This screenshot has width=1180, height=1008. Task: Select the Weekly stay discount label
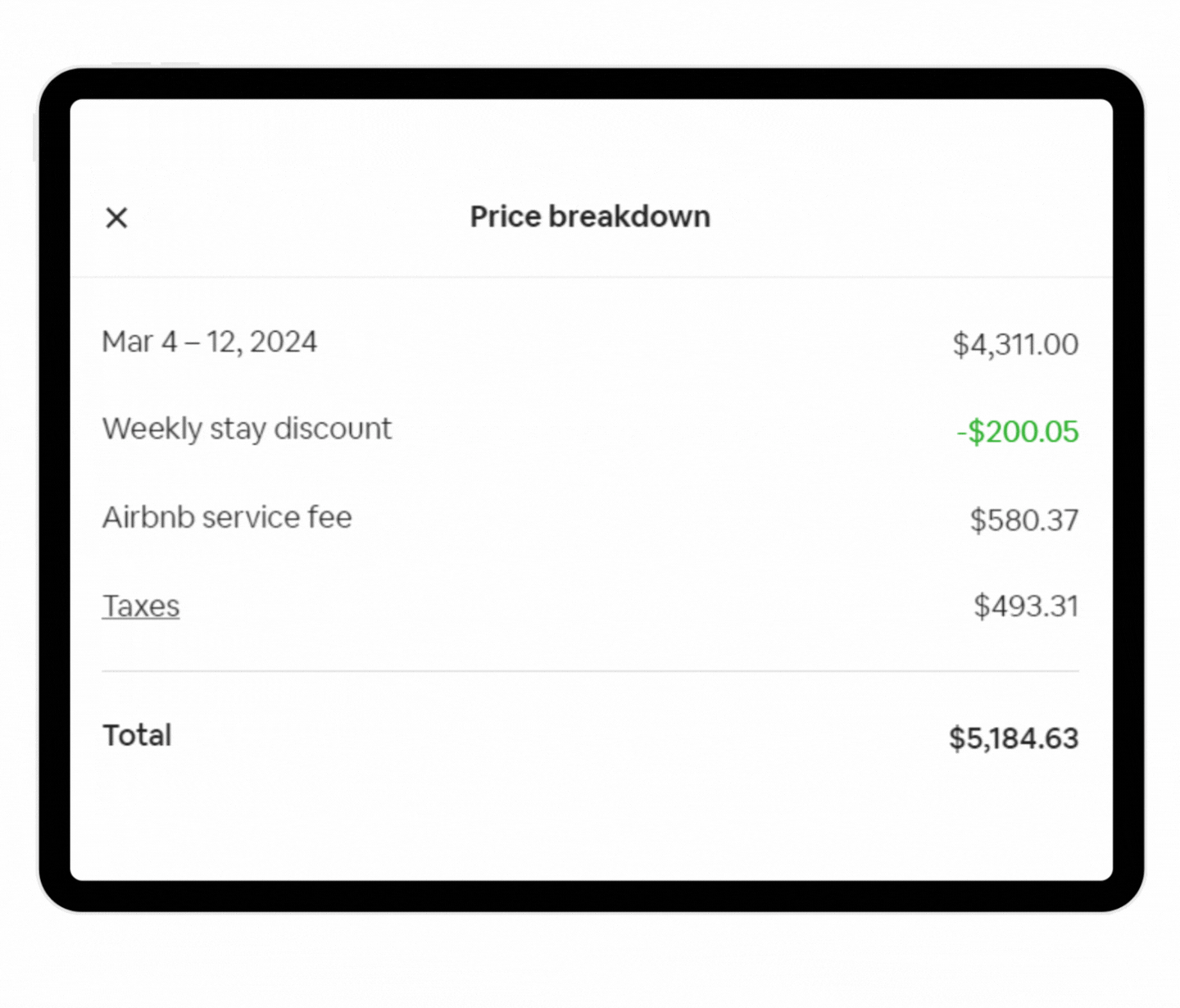tap(247, 429)
